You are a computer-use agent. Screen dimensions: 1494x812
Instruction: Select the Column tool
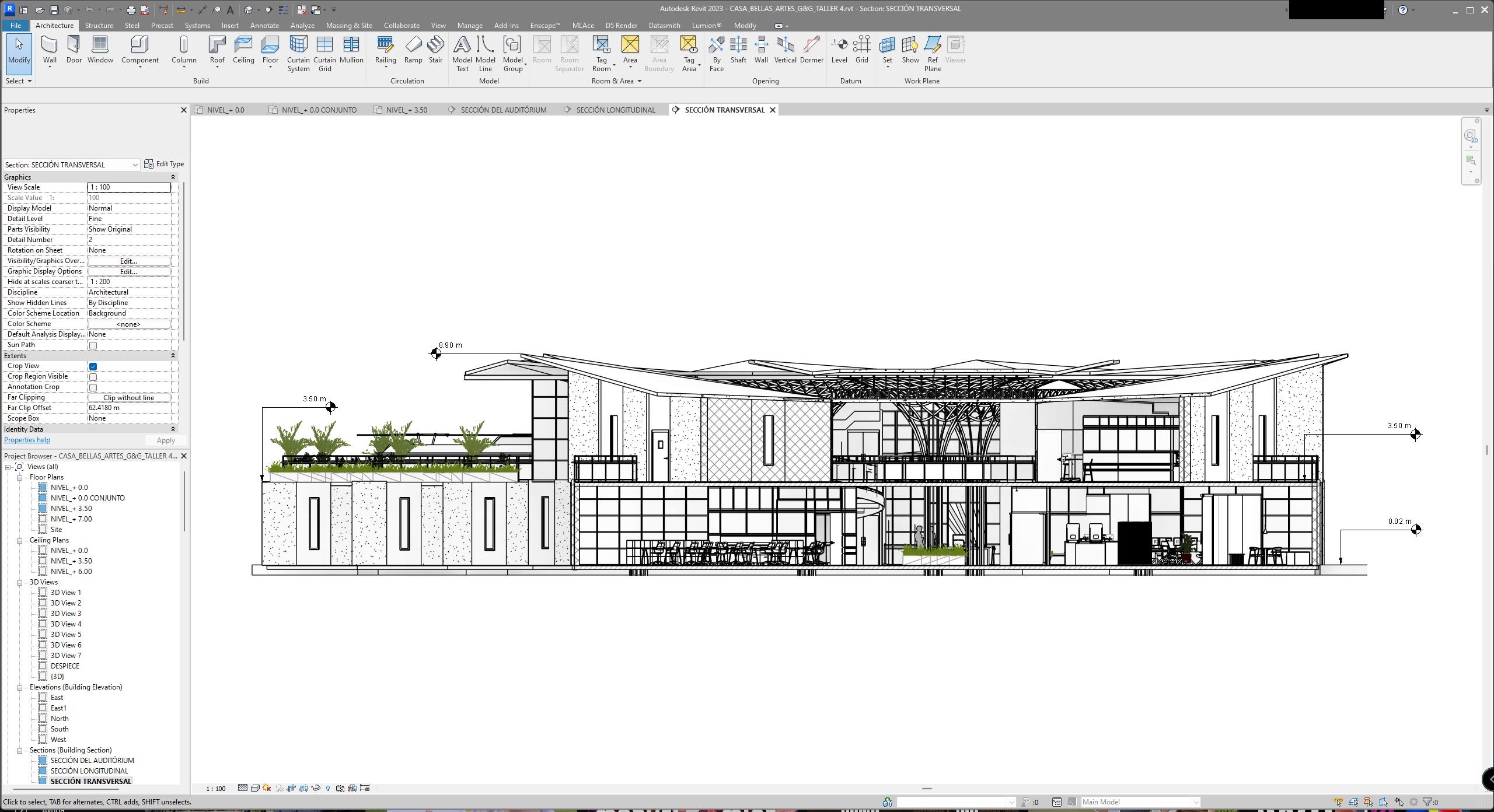click(x=184, y=50)
